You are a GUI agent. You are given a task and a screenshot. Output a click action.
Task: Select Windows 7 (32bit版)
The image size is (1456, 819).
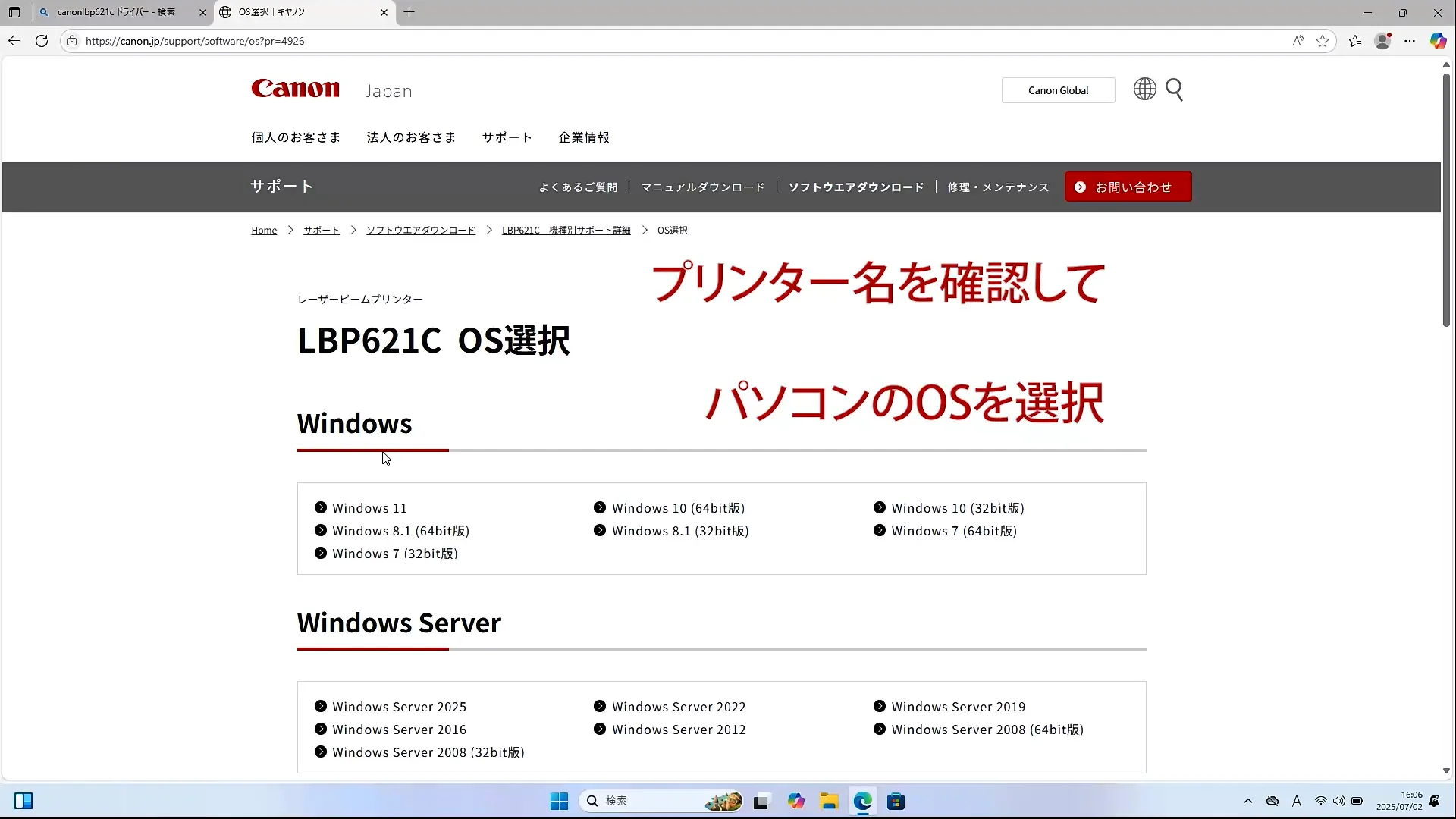point(386,554)
